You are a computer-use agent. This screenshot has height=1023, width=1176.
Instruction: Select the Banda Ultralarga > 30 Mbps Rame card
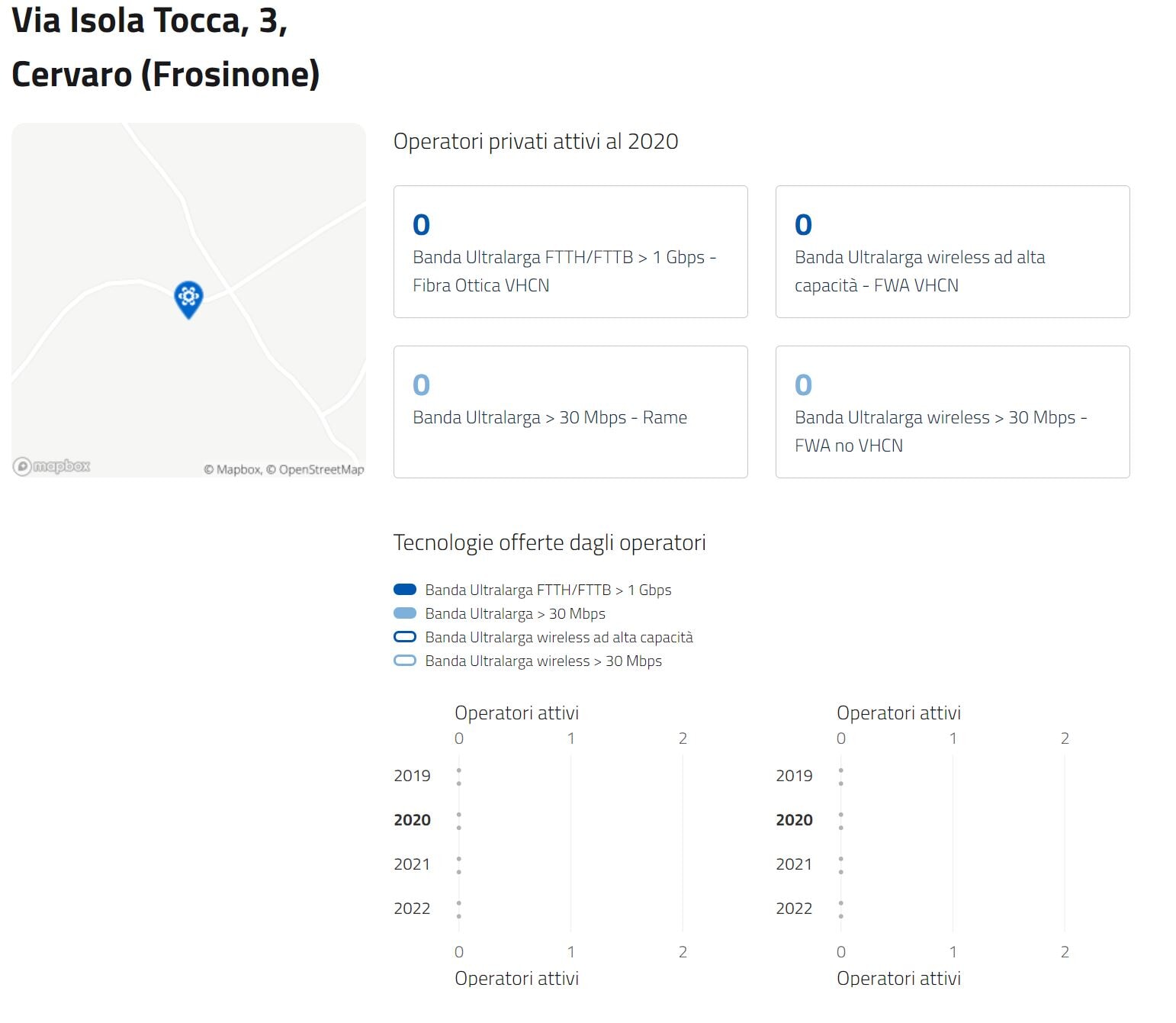[570, 412]
